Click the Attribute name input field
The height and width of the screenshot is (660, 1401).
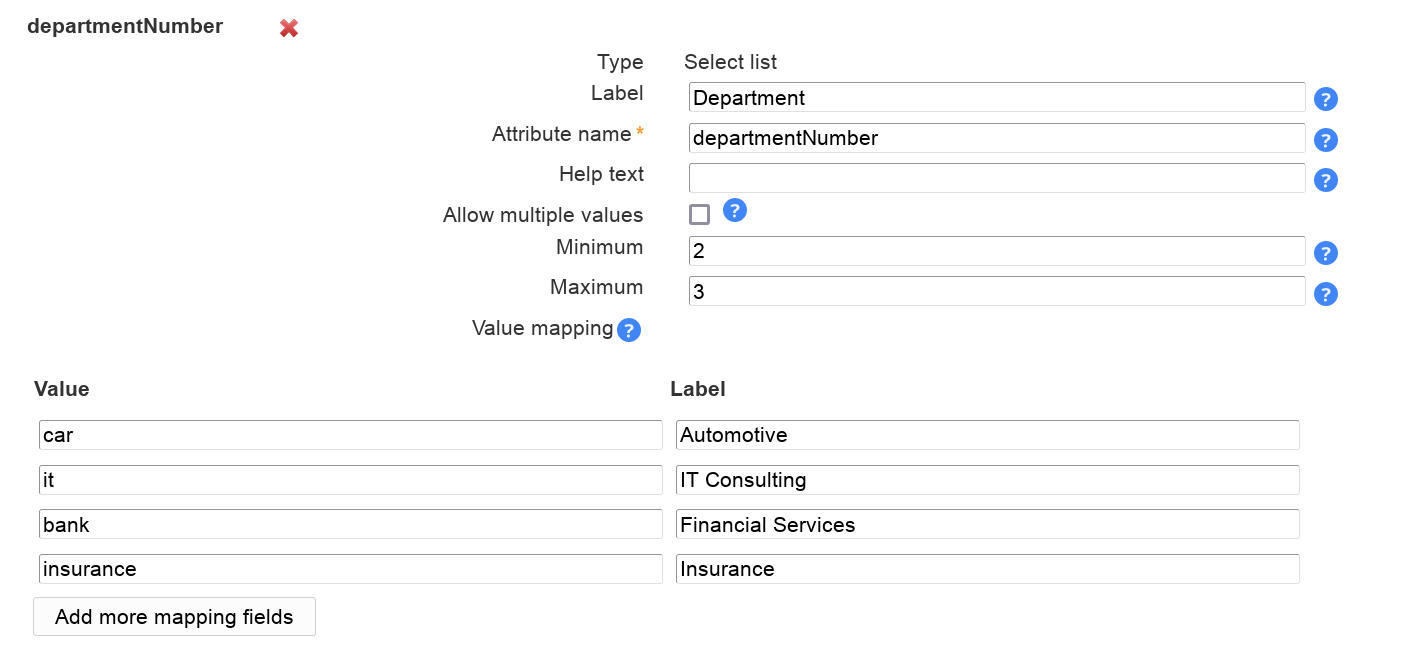click(x=996, y=138)
